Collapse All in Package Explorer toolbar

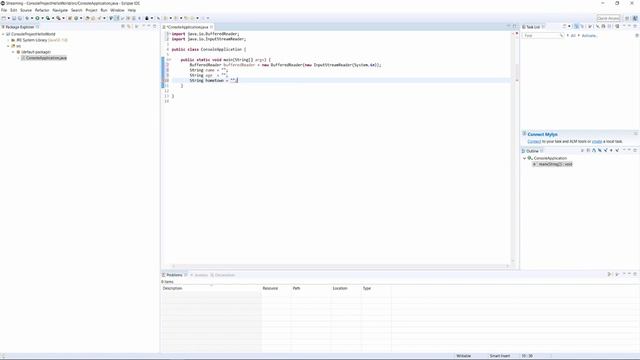click(x=123, y=27)
